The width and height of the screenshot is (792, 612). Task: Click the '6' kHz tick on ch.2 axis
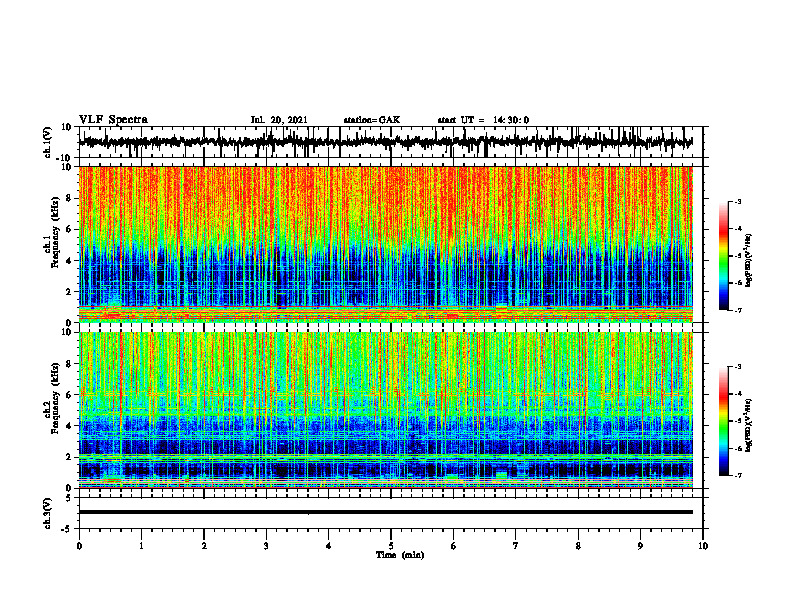tap(69, 395)
